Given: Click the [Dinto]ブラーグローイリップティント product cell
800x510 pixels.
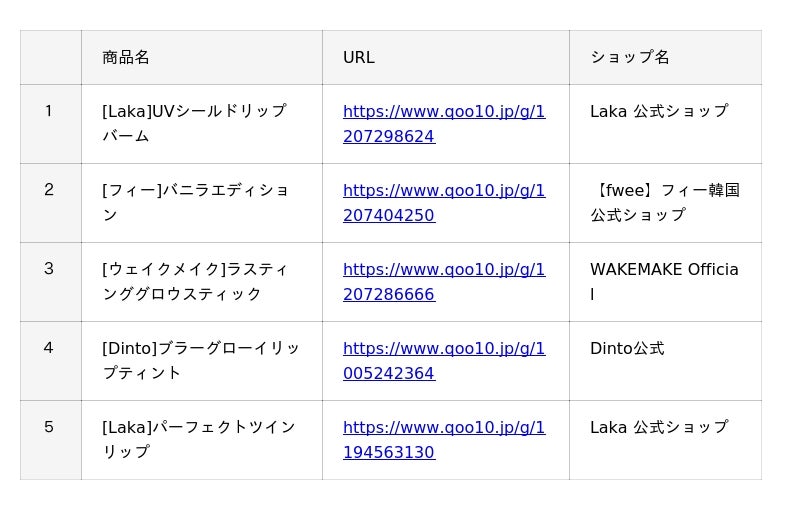Looking at the screenshot, I should (x=202, y=361).
